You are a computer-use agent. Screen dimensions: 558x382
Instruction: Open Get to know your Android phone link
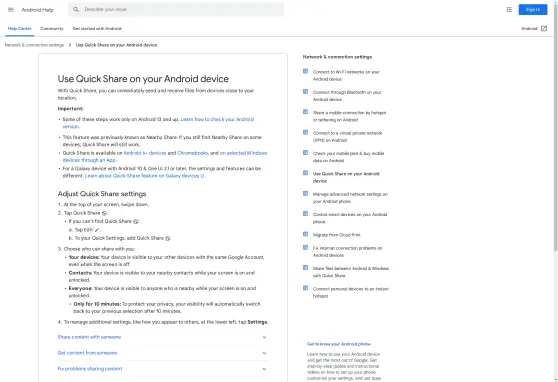(x=339, y=344)
